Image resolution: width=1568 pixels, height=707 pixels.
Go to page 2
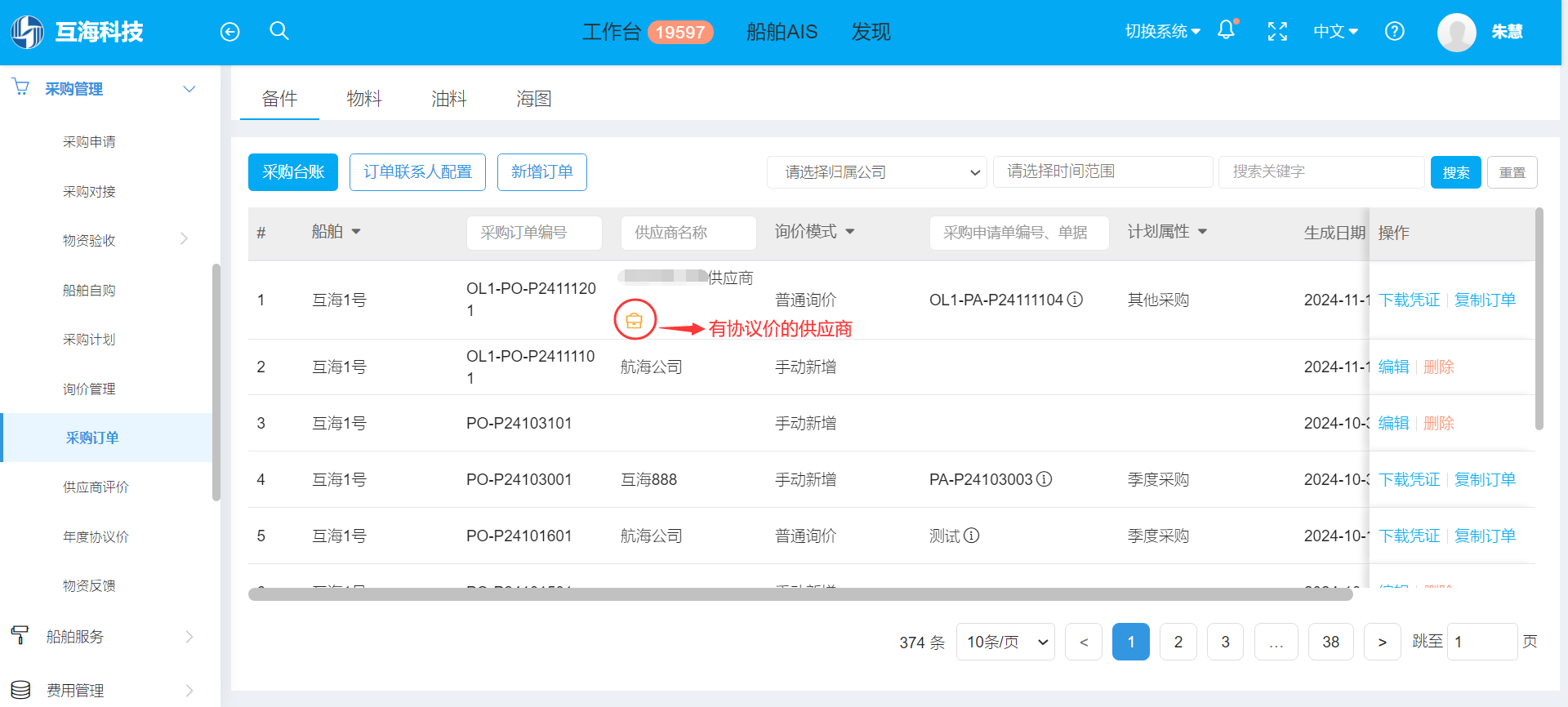pos(1178,642)
